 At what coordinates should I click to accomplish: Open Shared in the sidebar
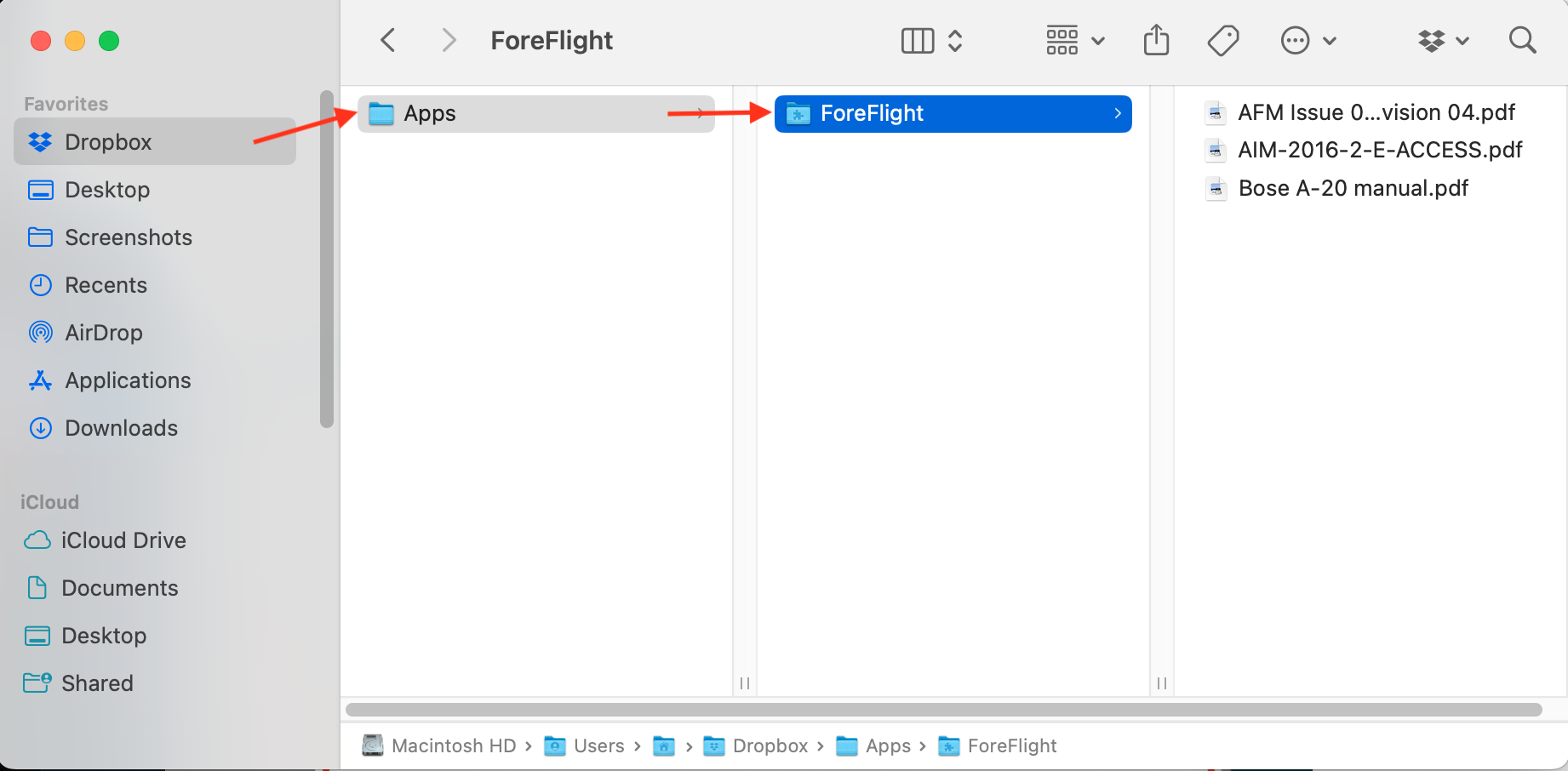click(155, 682)
